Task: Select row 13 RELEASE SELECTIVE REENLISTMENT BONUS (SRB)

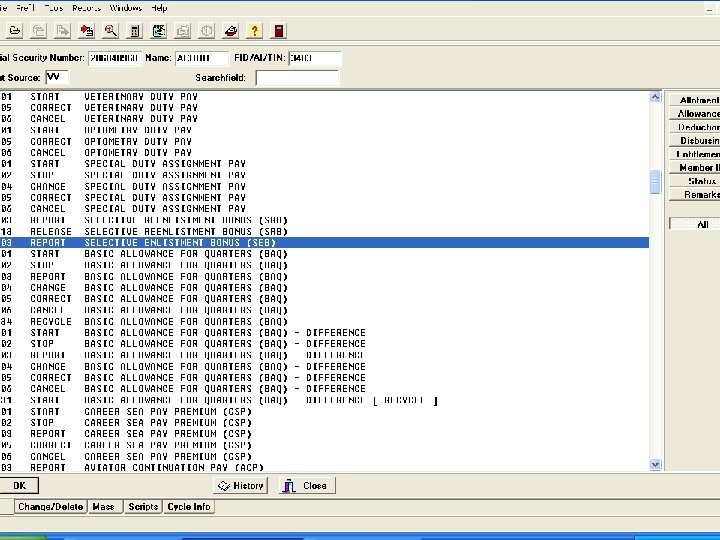Action: point(324,231)
